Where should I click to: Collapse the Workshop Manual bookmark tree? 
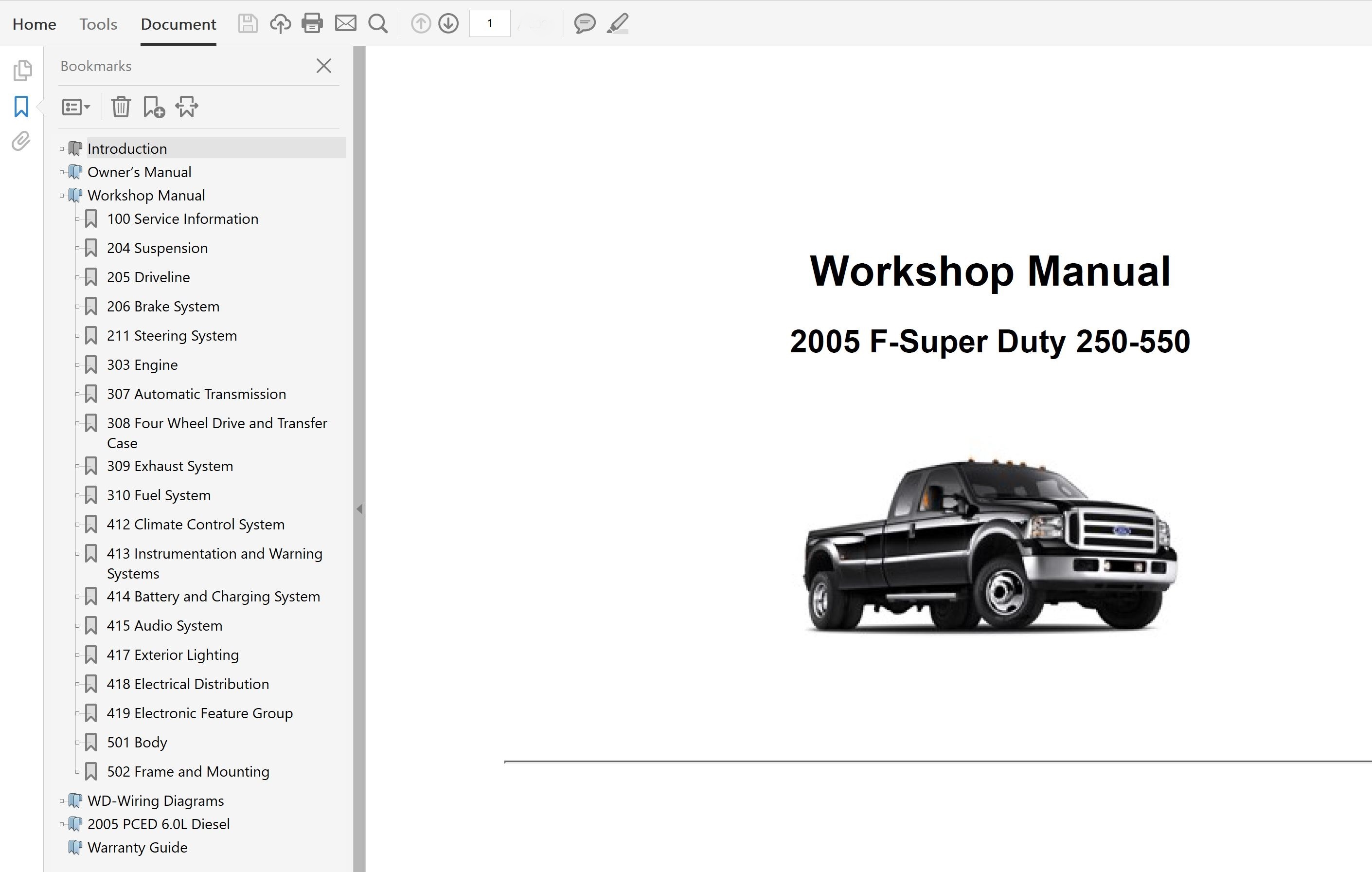click(x=62, y=196)
